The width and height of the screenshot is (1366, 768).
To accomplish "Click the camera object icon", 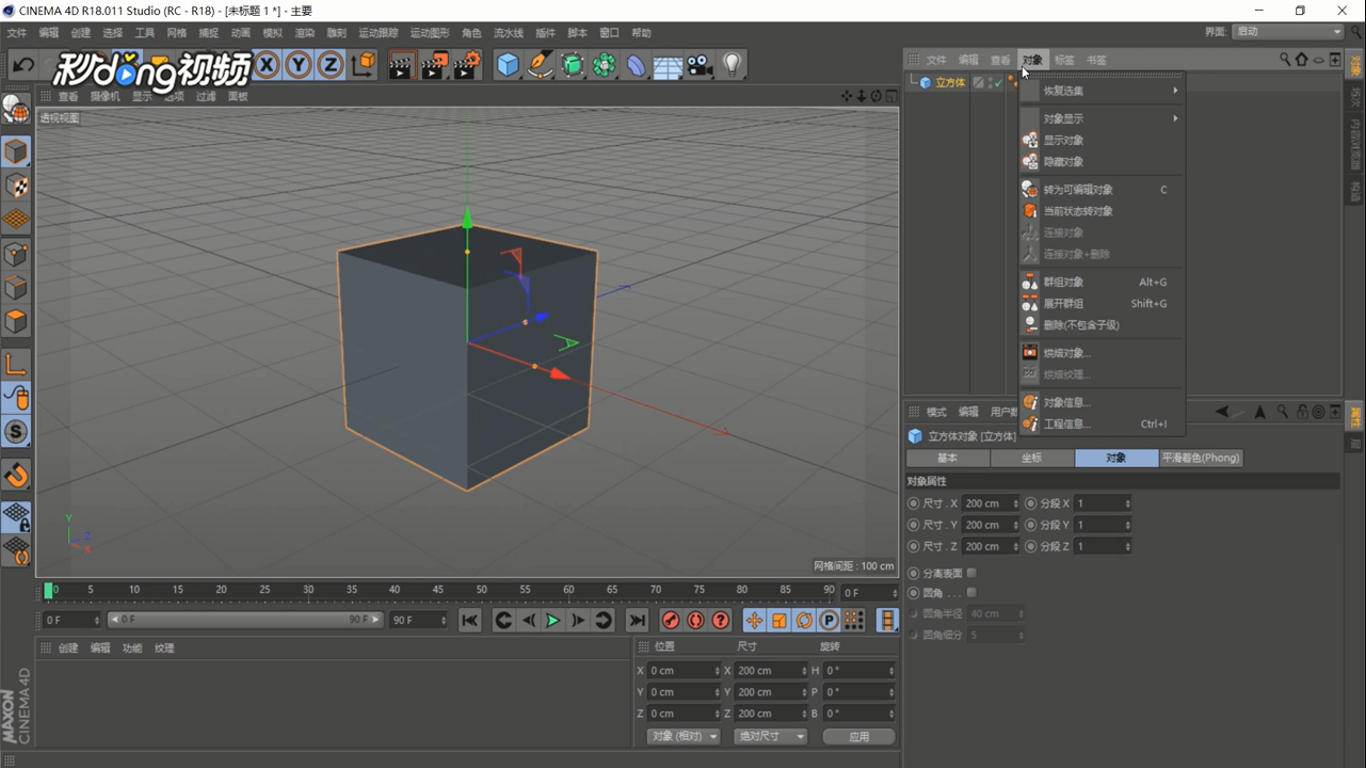I will tap(700, 66).
